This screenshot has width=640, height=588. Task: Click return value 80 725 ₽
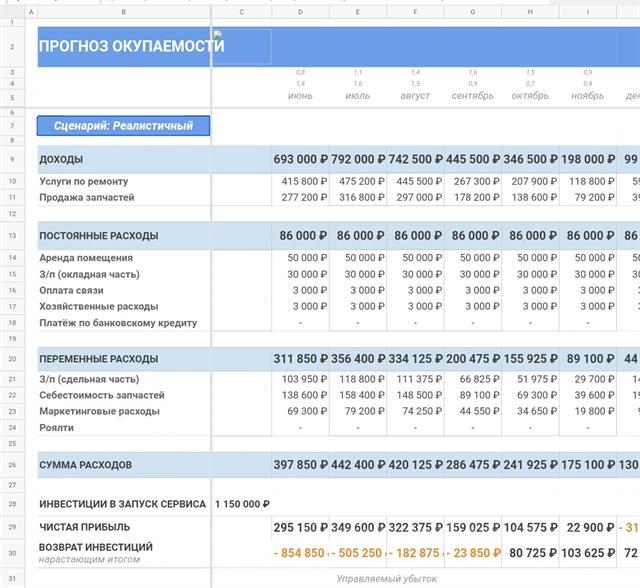click(533, 553)
